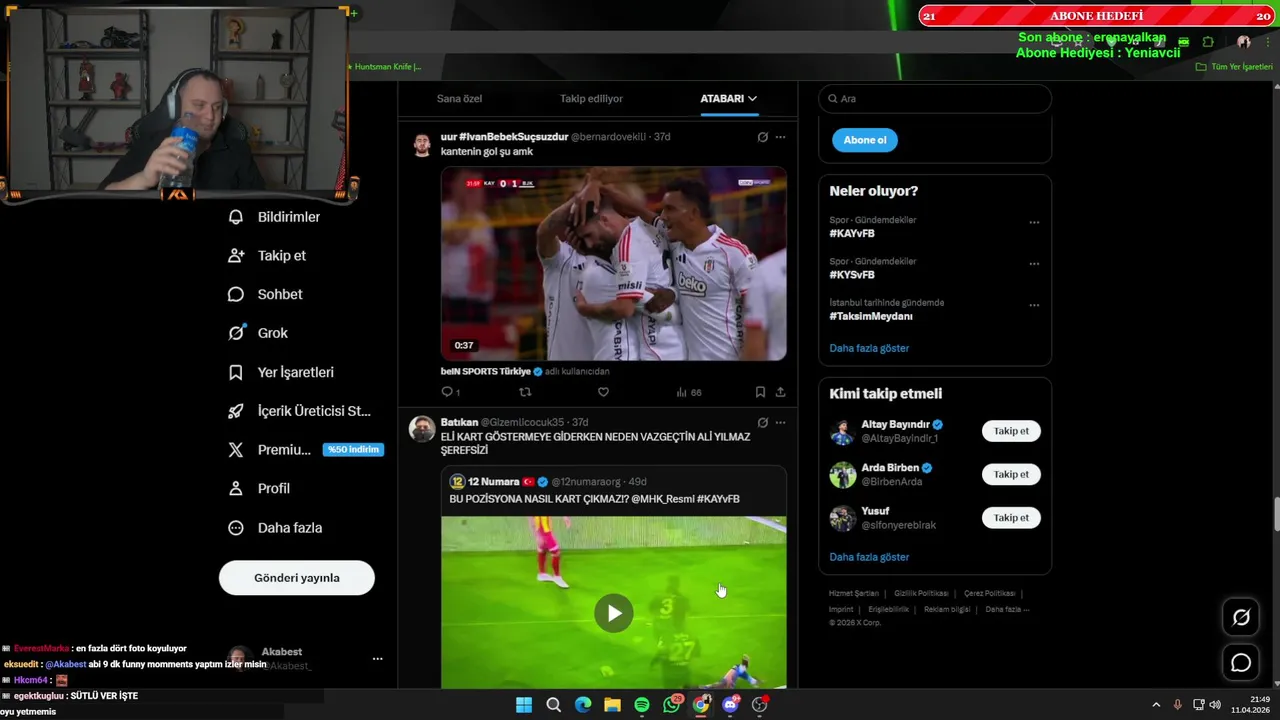Expand ATABARI tab dropdown chevron
This screenshot has width=1280, height=720.
pos(752,99)
